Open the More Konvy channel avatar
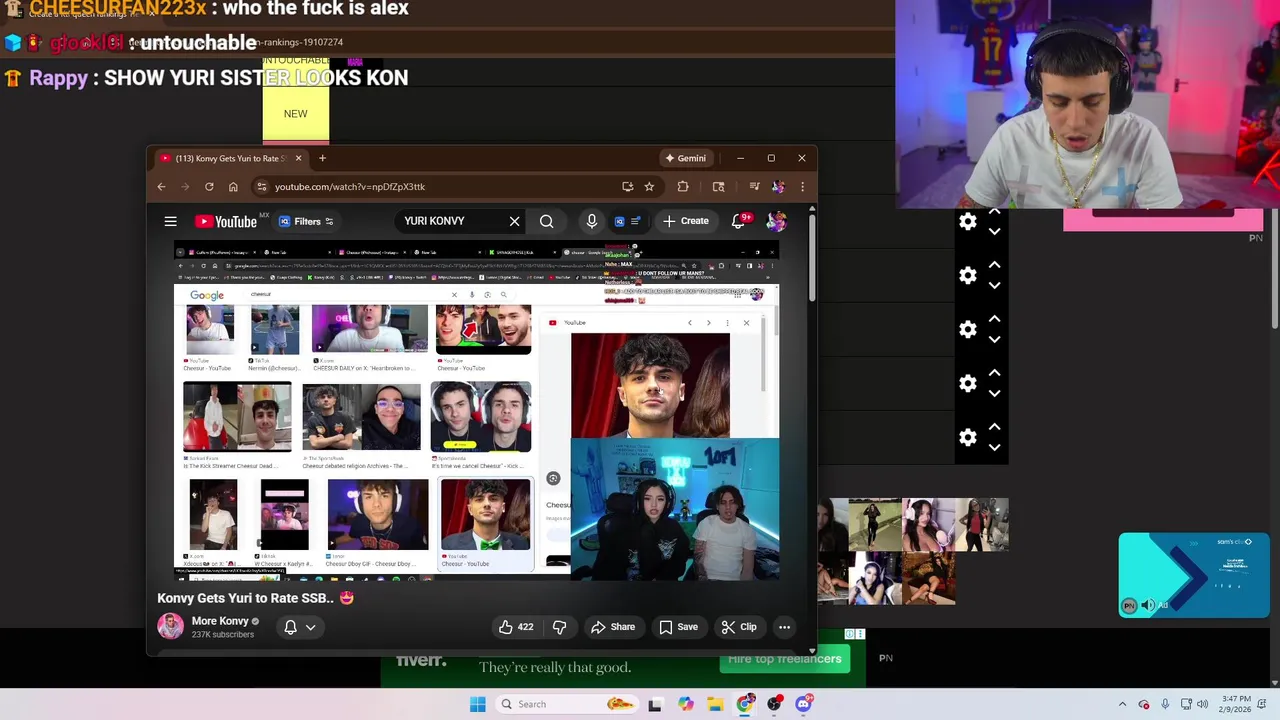The image size is (1280, 720). click(x=171, y=627)
